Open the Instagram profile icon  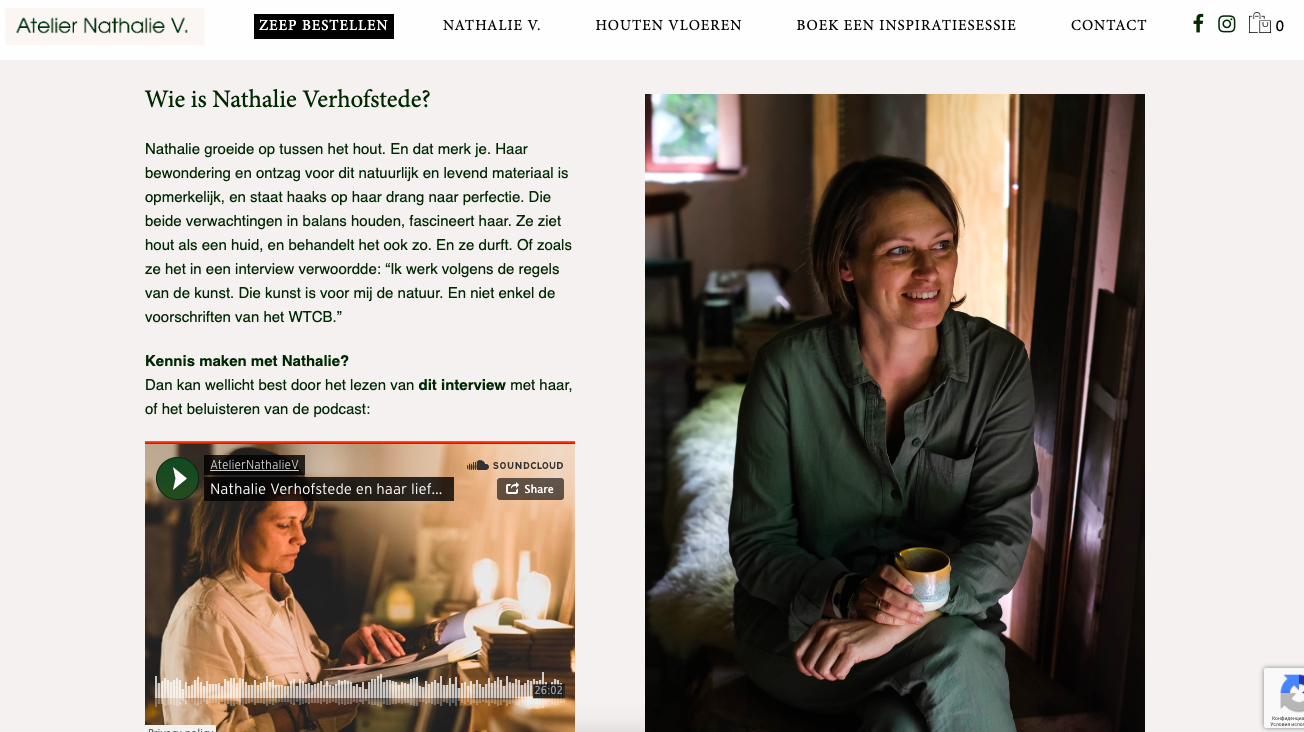point(1227,24)
